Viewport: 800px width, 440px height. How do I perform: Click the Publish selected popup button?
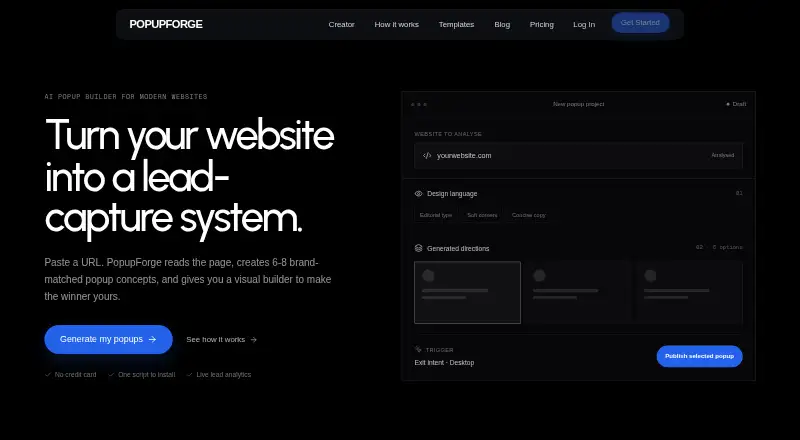(699, 356)
